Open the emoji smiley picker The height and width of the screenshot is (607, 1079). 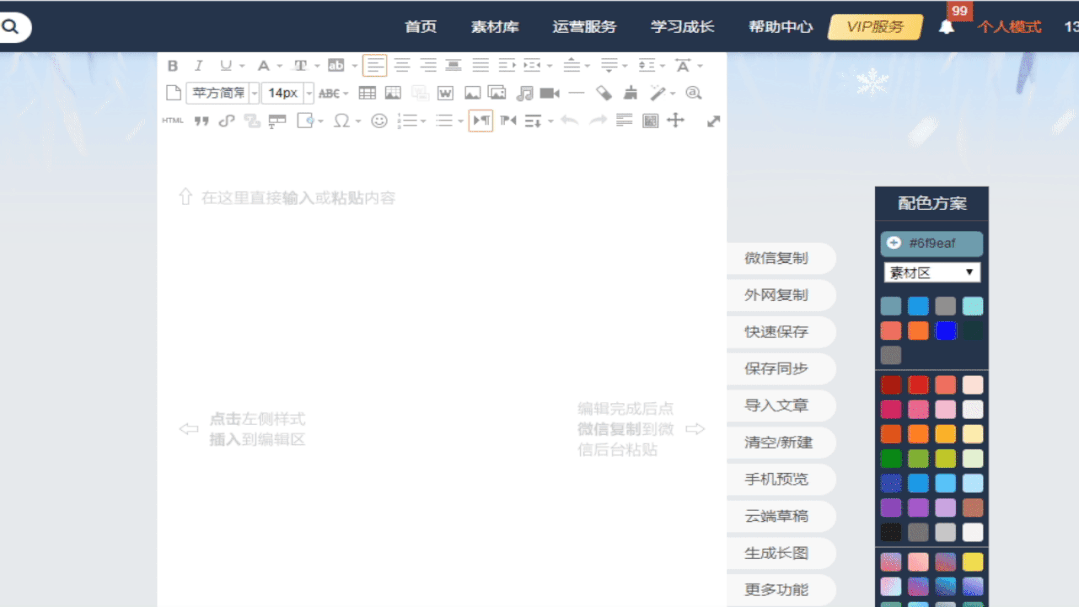pyautogui.click(x=379, y=121)
